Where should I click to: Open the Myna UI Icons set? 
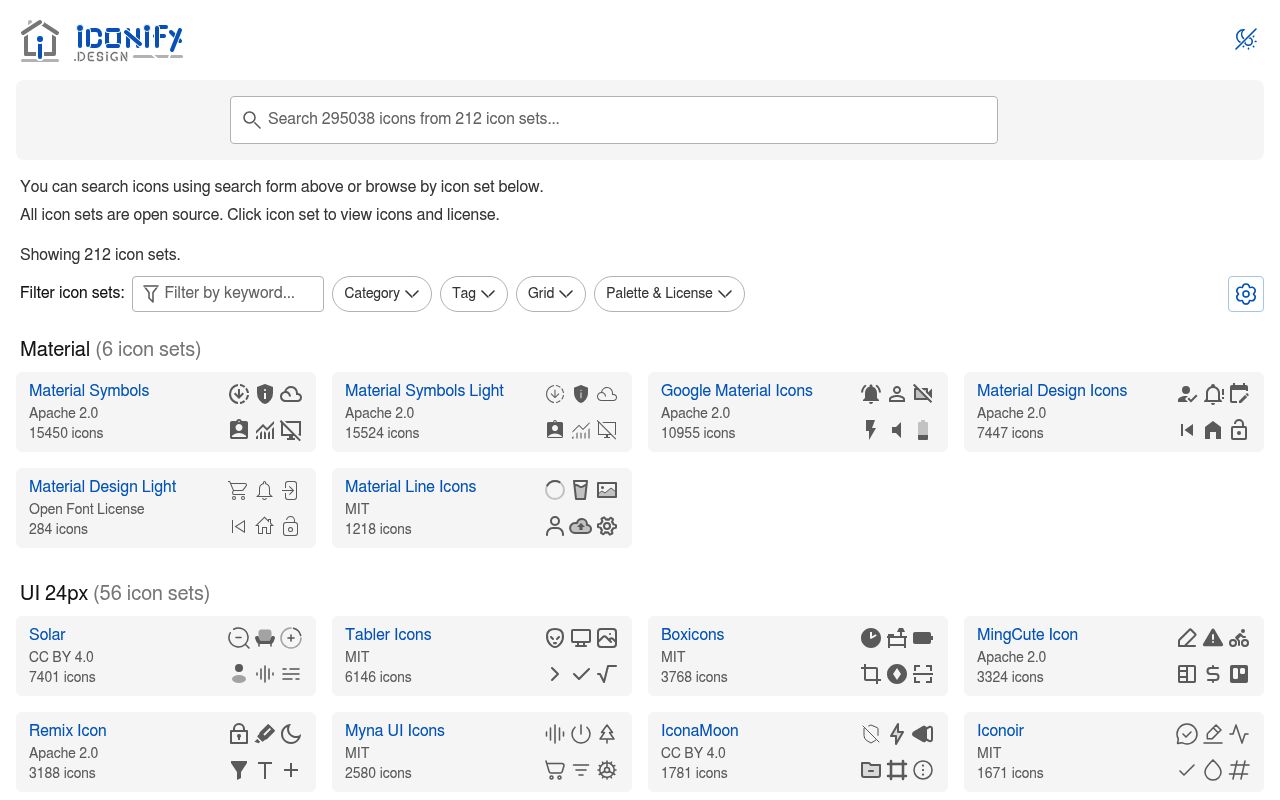point(395,731)
